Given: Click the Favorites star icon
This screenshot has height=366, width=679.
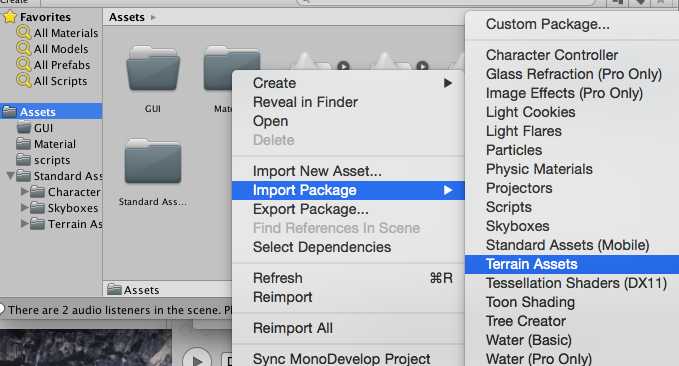Looking at the screenshot, I should (x=10, y=17).
